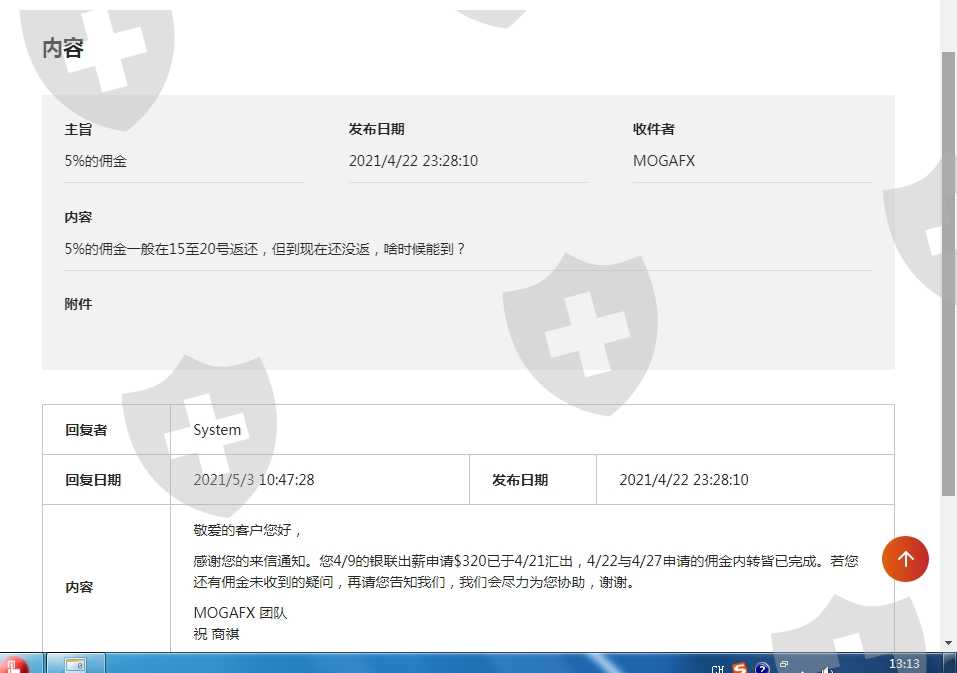The width and height of the screenshot is (957, 673).
Task: Click the replier value 'System'
Action: (217, 430)
